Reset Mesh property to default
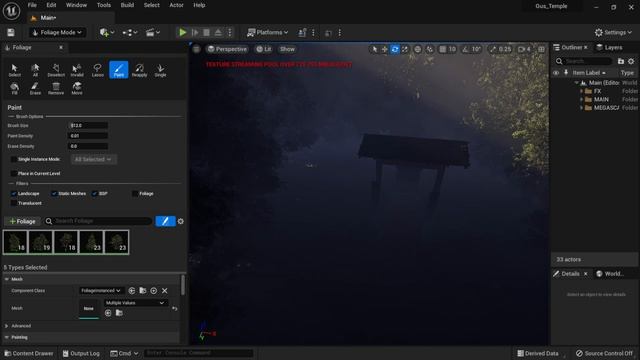 tap(175, 309)
